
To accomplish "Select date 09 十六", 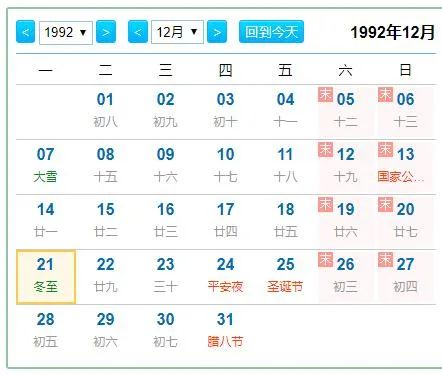I will pyautogui.click(x=165, y=167).
